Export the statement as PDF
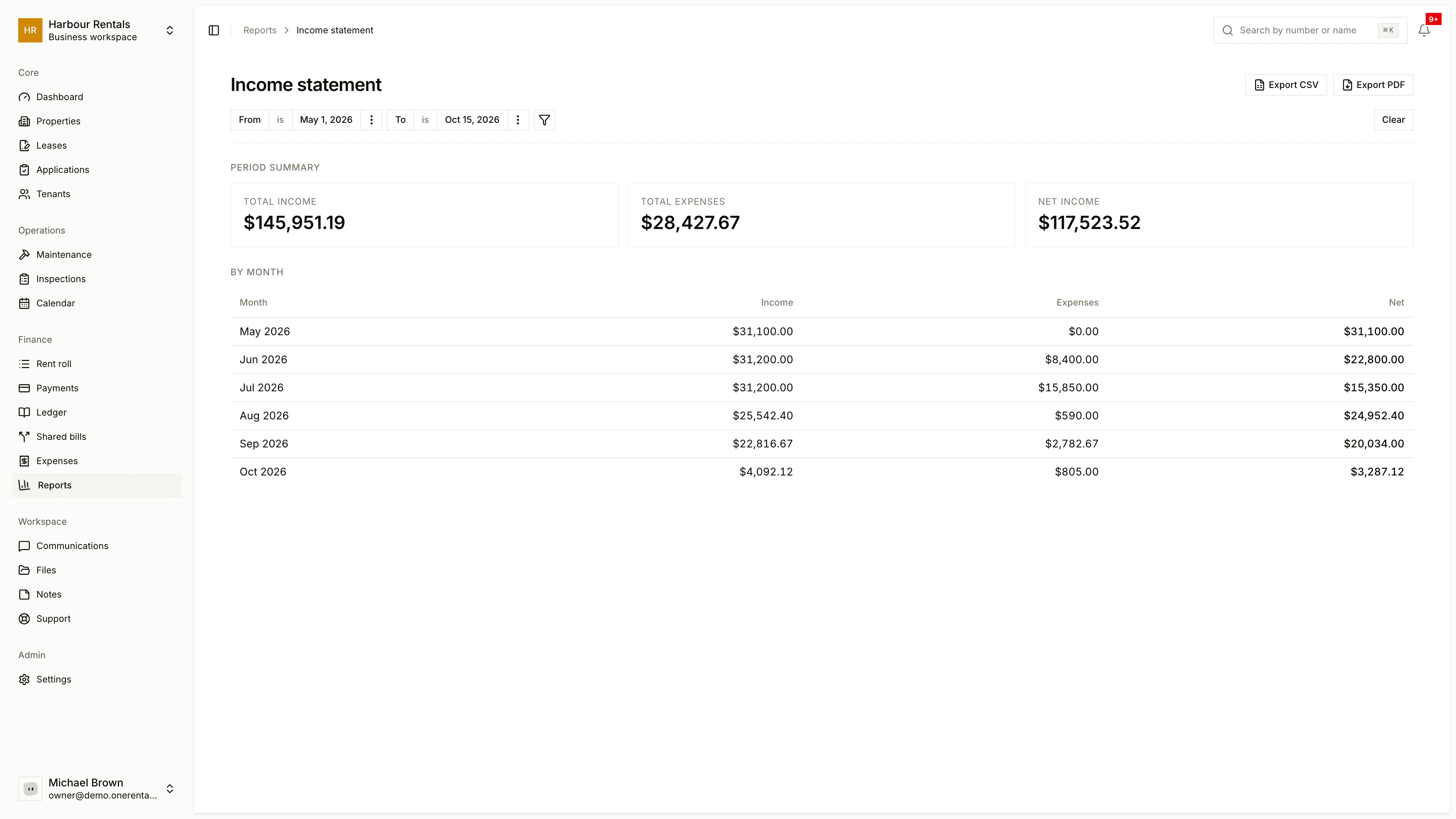Image resolution: width=1456 pixels, height=819 pixels. (x=1373, y=85)
